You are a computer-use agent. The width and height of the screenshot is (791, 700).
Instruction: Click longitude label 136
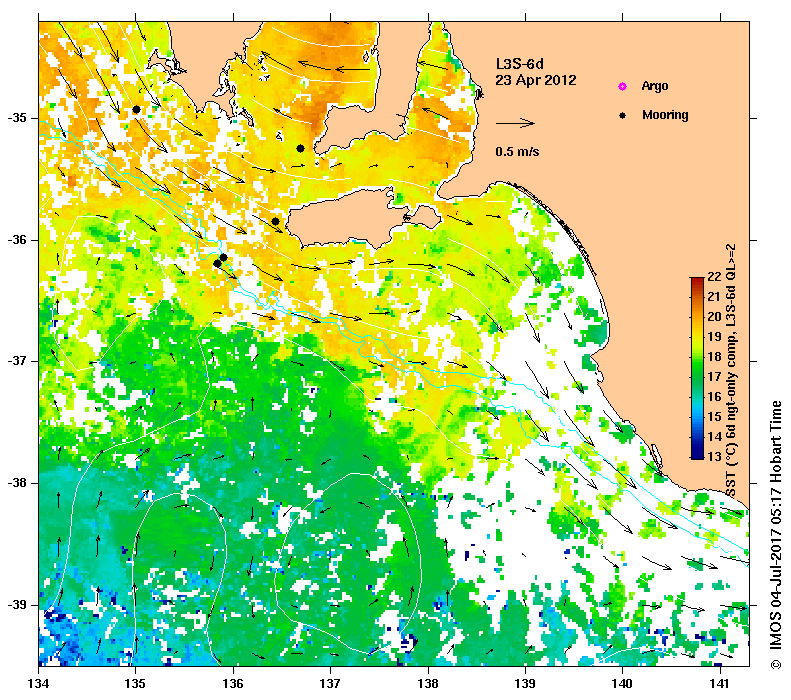(233, 684)
